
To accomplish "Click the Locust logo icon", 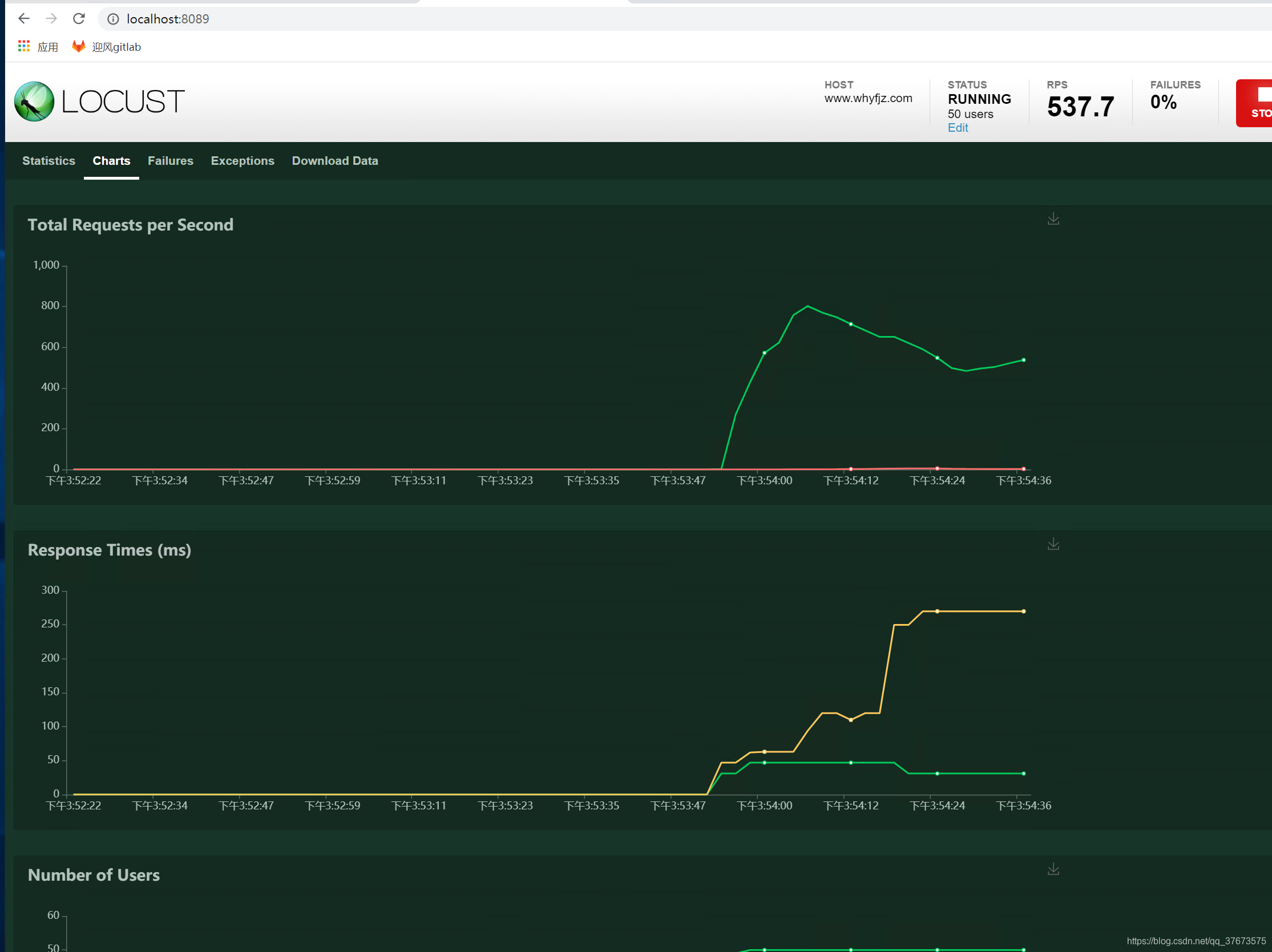I will point(34,101).
